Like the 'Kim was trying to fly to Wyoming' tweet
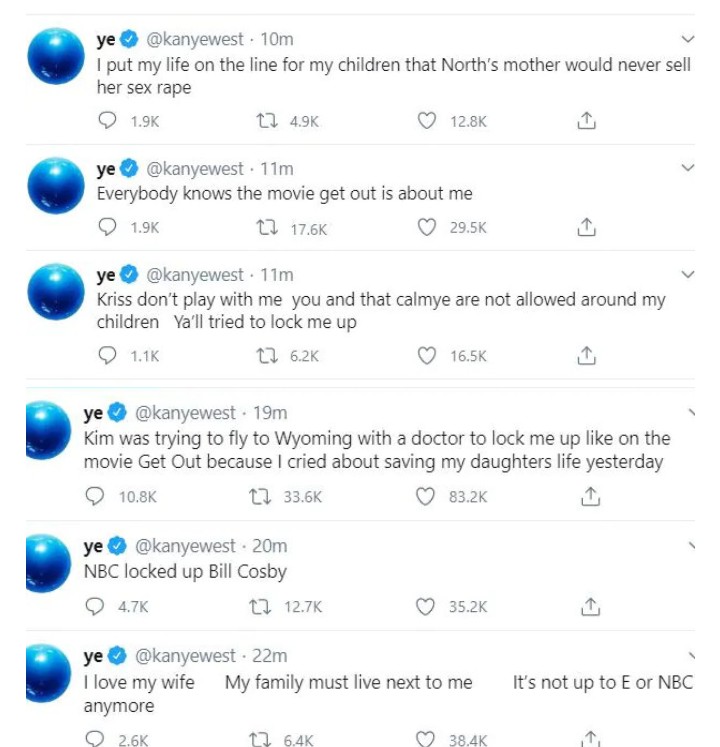 pos(427,496)
